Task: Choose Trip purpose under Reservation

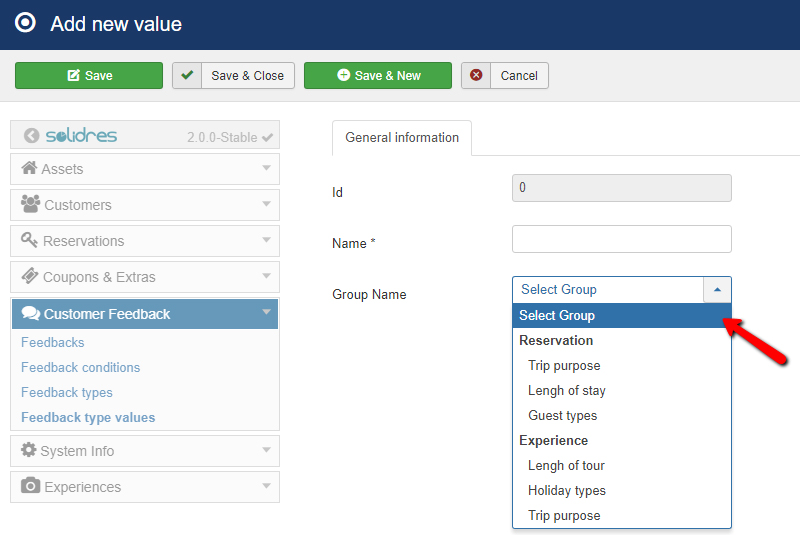Action: tap(564, 366)
